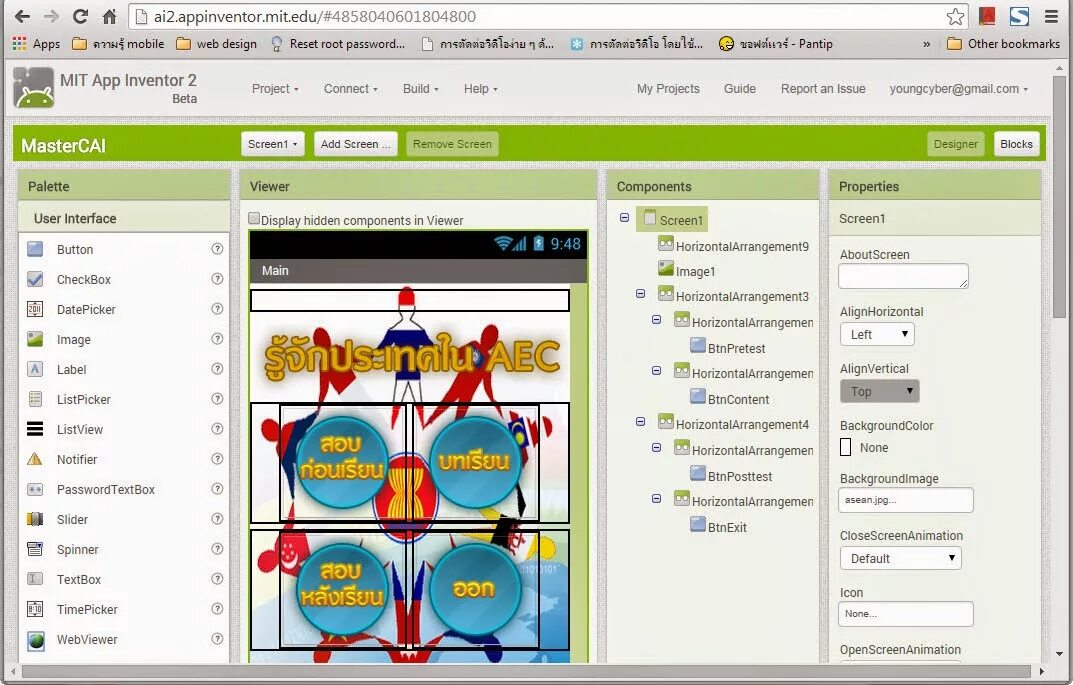Open the Project menu
Screen dimensions: 1073x685
point(275,89)
